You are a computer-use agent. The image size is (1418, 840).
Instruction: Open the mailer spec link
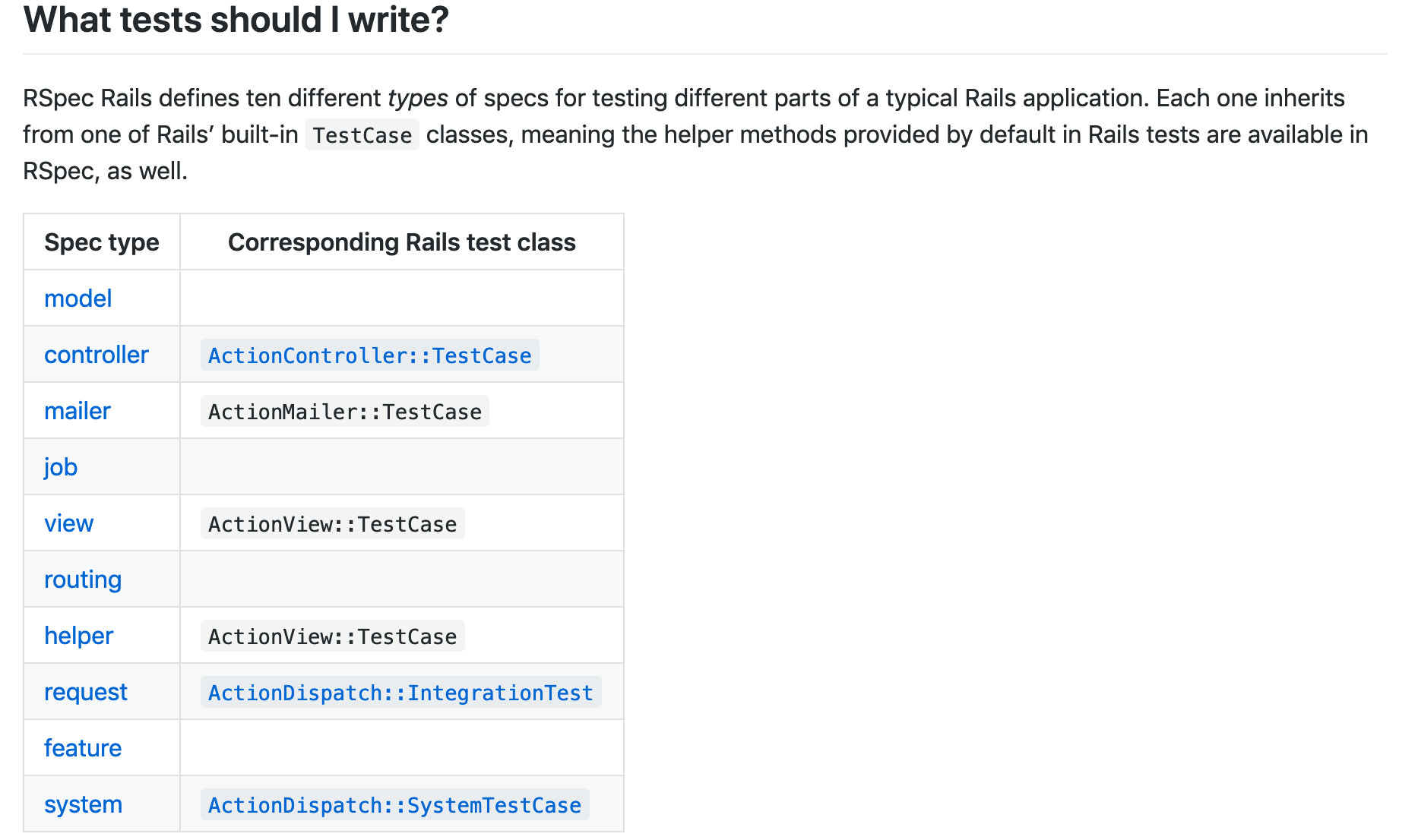tap(77, 411)
